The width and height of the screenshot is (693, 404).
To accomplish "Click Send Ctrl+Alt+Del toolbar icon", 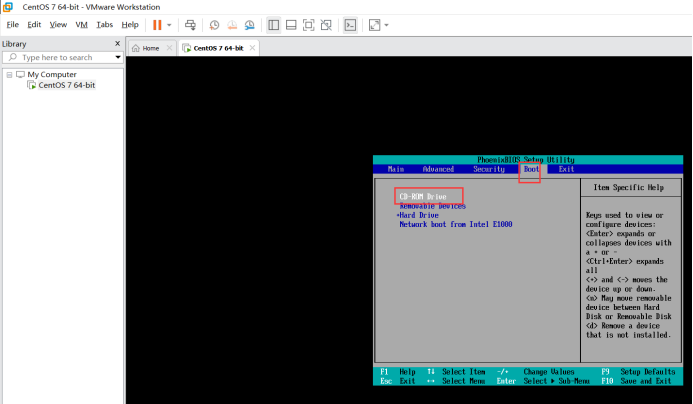I will pos(190,24).
